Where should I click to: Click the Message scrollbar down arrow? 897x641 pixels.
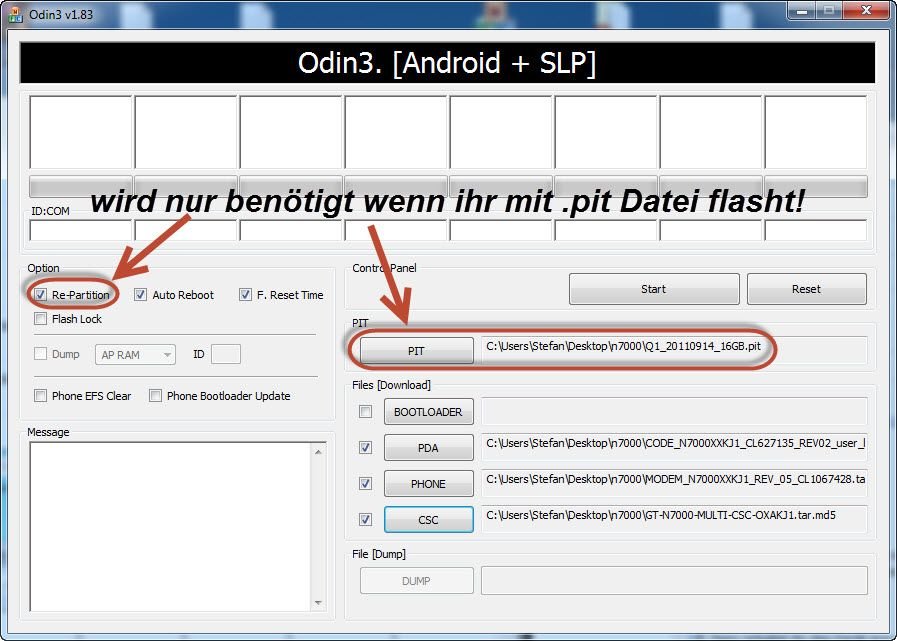[x=318, y=603]
